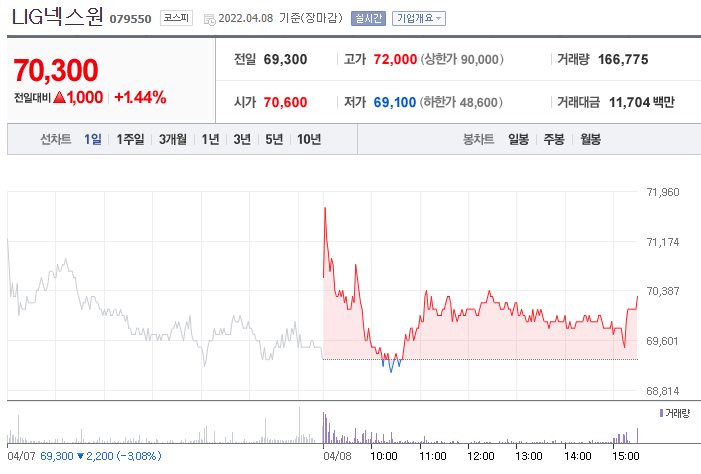Click the stock name LIG넥스원
This screenshot has width=701, height=474.
pos(57,17)
